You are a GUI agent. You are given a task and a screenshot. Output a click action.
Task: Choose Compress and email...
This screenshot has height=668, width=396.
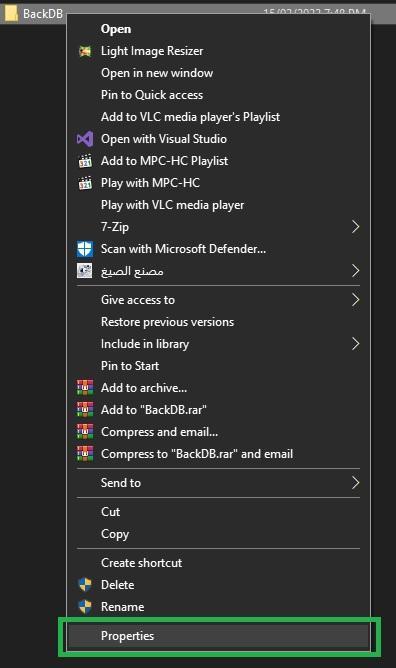coord(218,432)
